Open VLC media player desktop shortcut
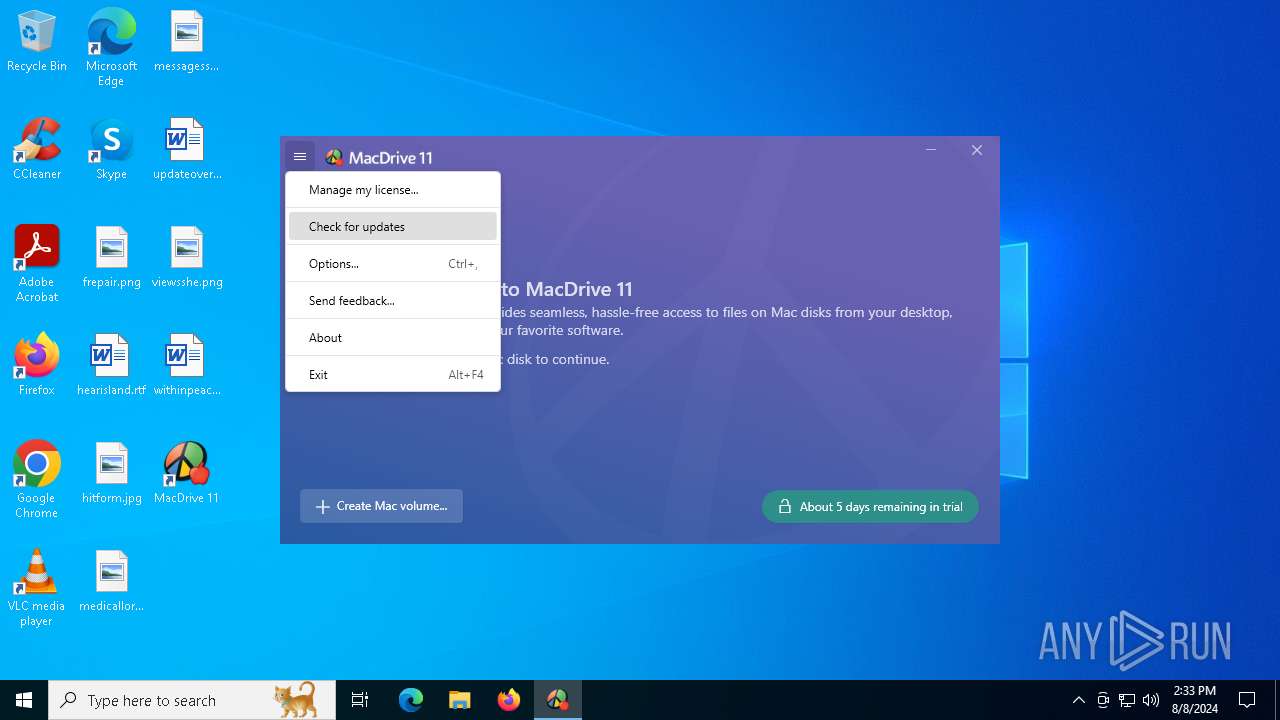Screen dimensions: 1280x720 tap(37, 588)
